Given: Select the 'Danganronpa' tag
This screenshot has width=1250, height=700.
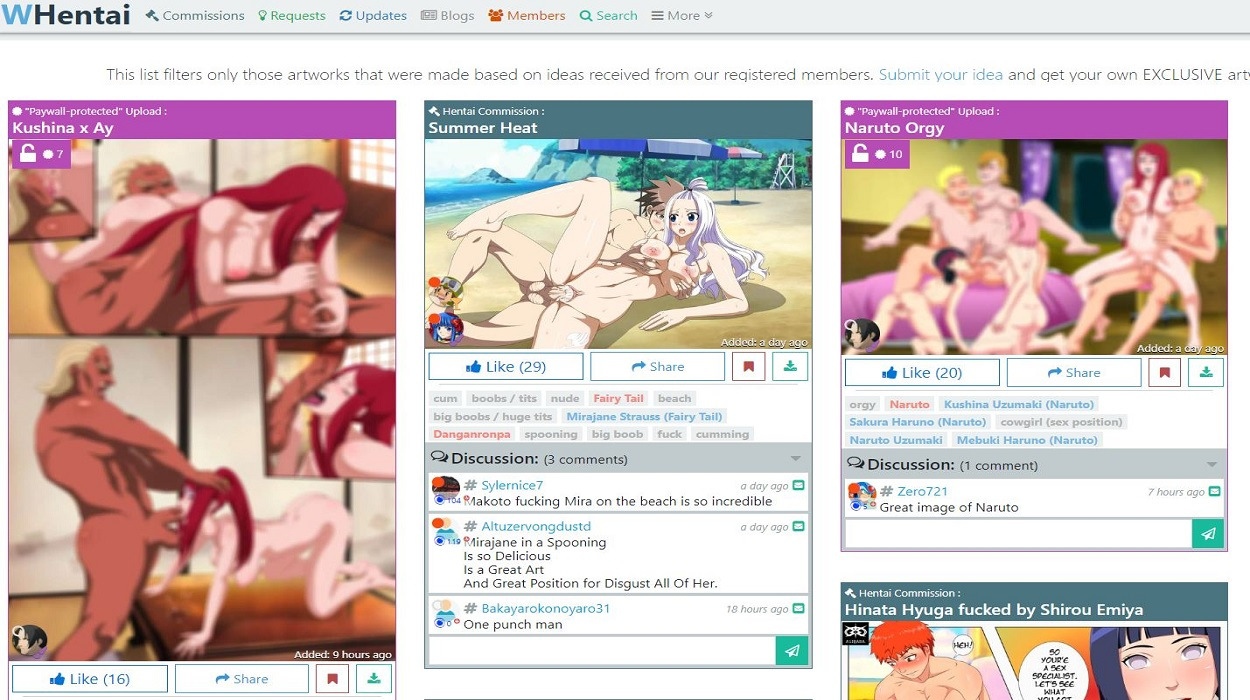Looking at the screenshot, I should [x=472, y=434].
